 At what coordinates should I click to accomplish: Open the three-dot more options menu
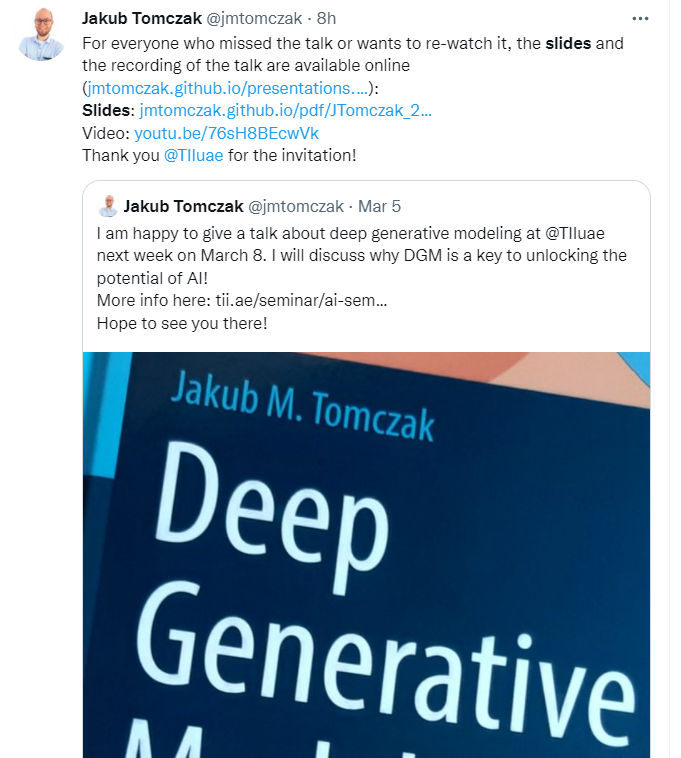(640, 19)
